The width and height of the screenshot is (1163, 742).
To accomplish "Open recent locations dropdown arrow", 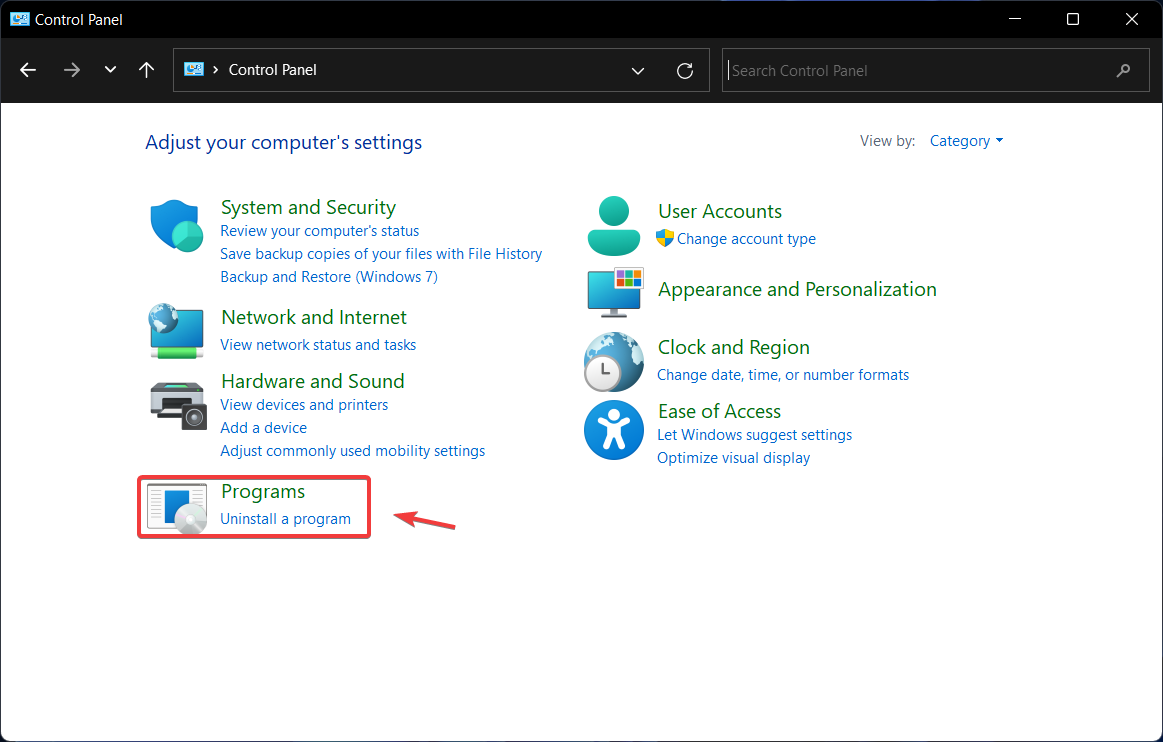I will pos(111,70).
